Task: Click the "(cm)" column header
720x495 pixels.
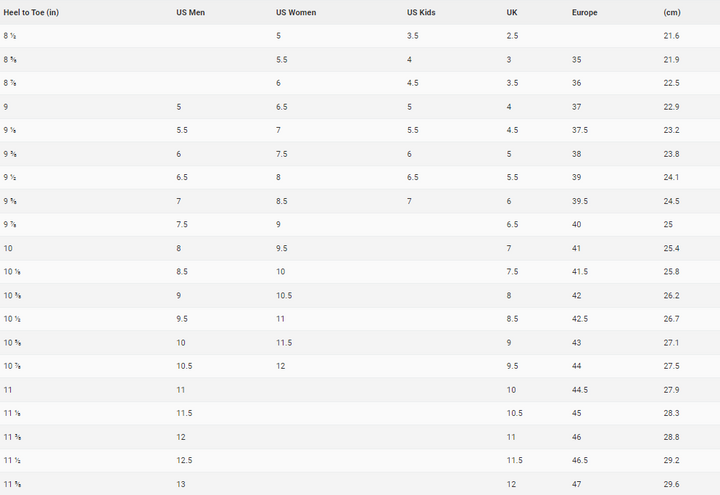Action: pyautogui.click(x=672, y=12)
